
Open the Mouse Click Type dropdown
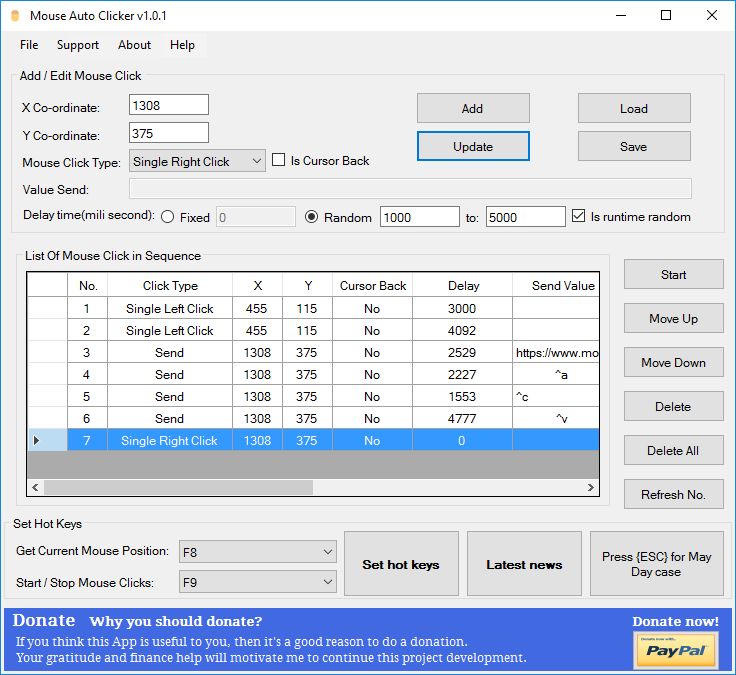click(197, 161)
